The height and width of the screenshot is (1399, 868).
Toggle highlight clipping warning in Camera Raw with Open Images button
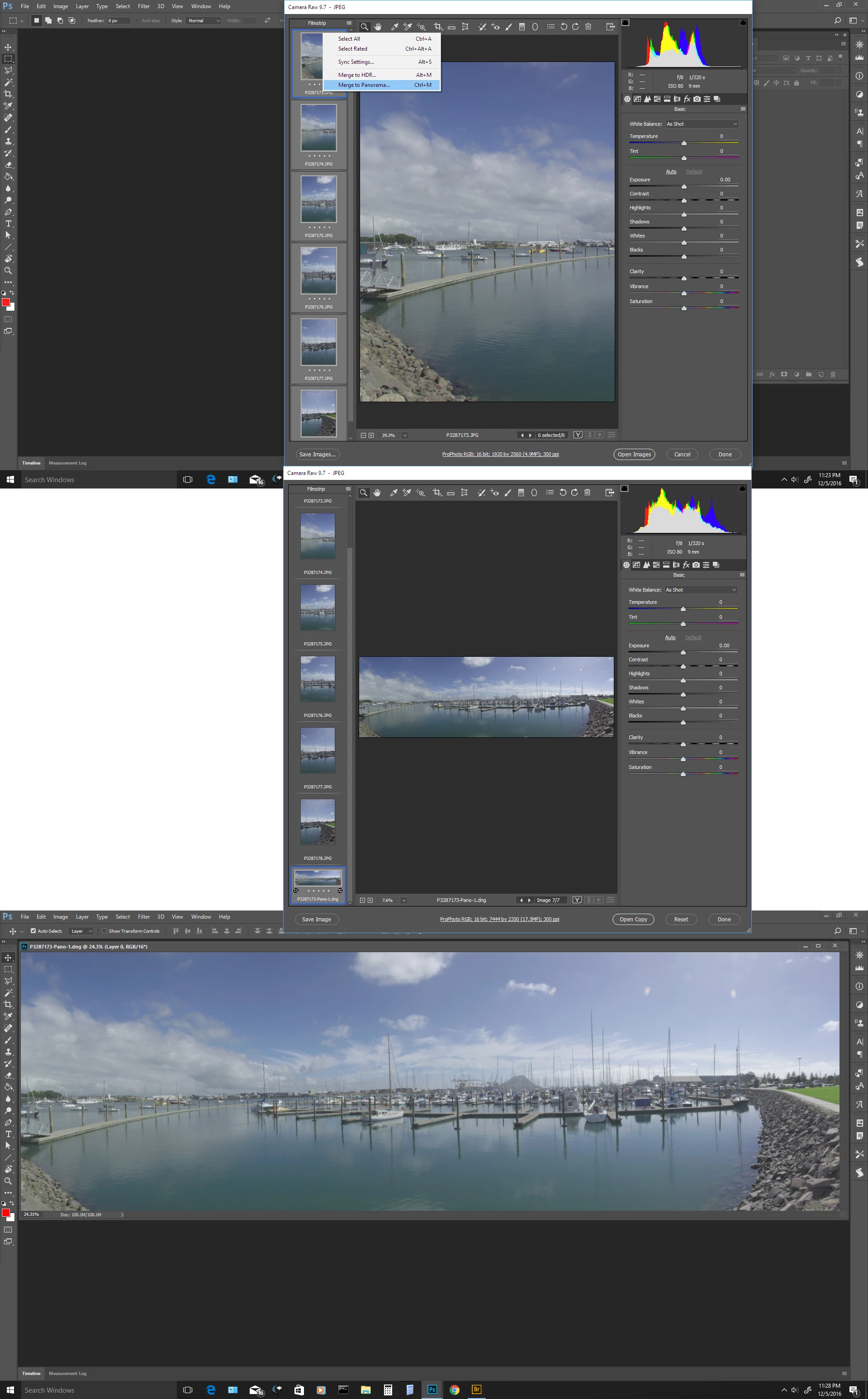pos(743,22)
